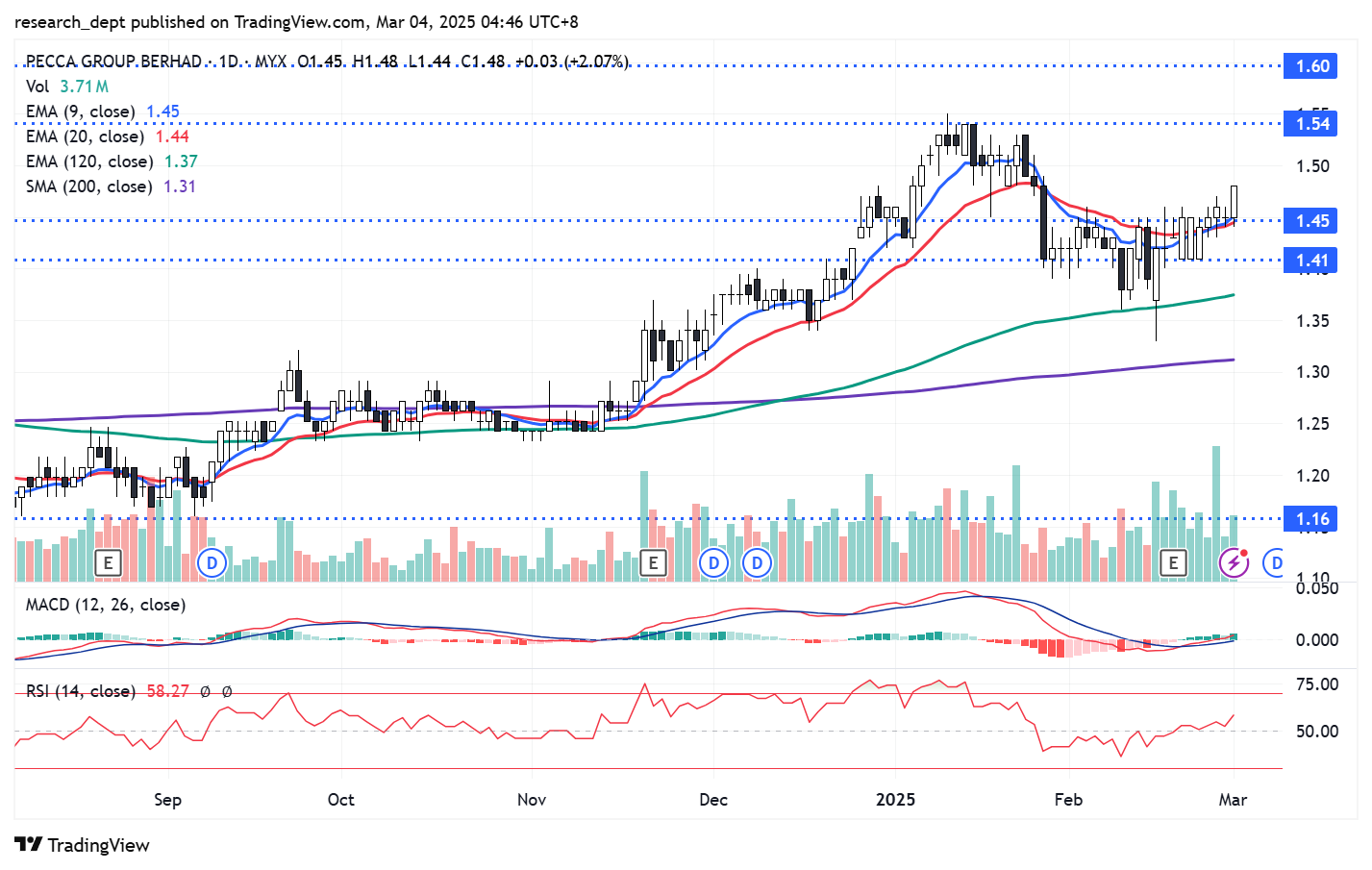Click the Sep label on time axis
Screen dimensions: 1372x870
167,800
